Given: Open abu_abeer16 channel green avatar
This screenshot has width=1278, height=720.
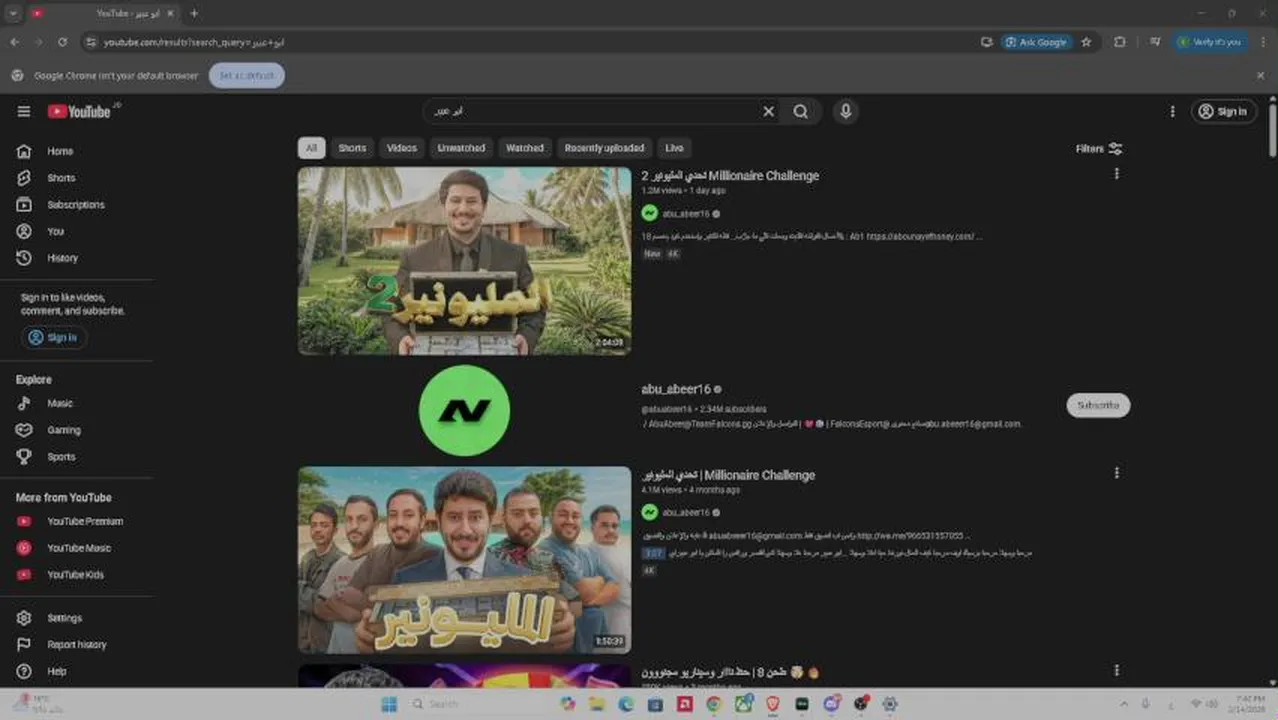Looking at the screenshot, I should click(x=464, y=410).
